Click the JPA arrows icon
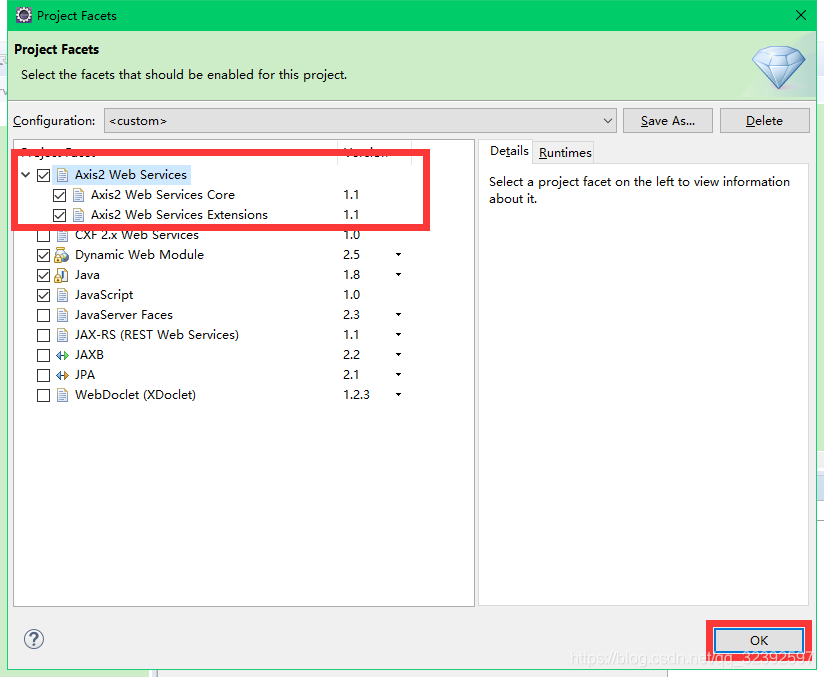824x677 pixels. coord(62,375)
